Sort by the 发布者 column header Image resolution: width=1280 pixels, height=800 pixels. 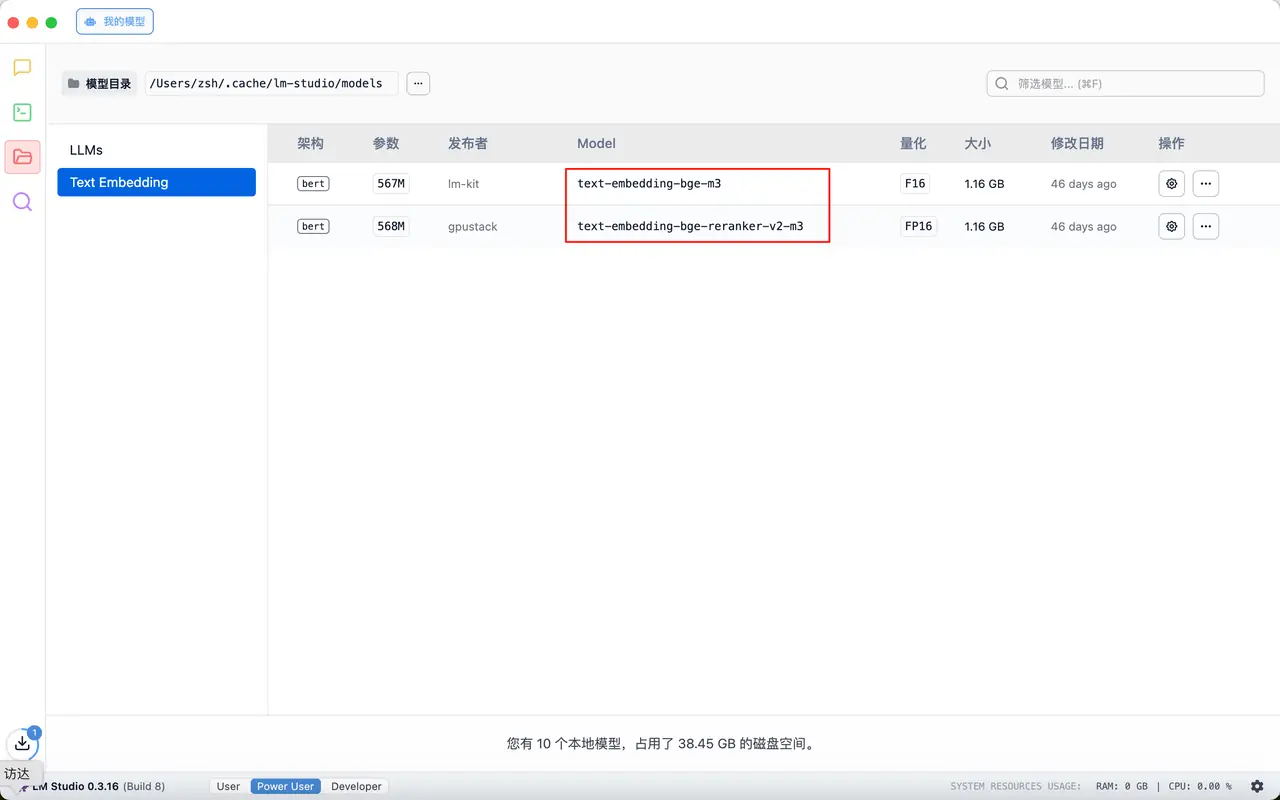(468, 143)
